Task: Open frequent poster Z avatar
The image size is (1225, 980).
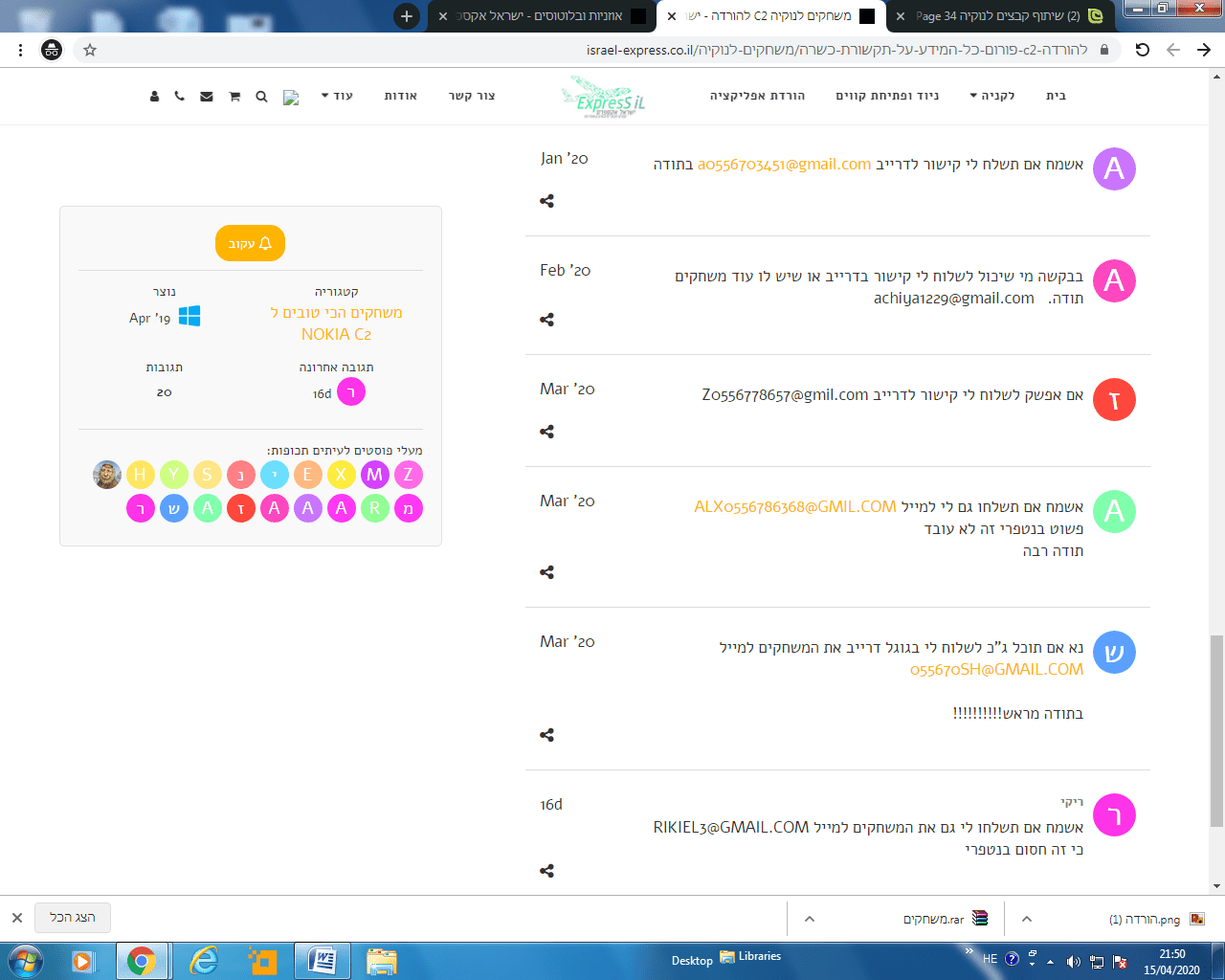Action: (x=409, y=475)
